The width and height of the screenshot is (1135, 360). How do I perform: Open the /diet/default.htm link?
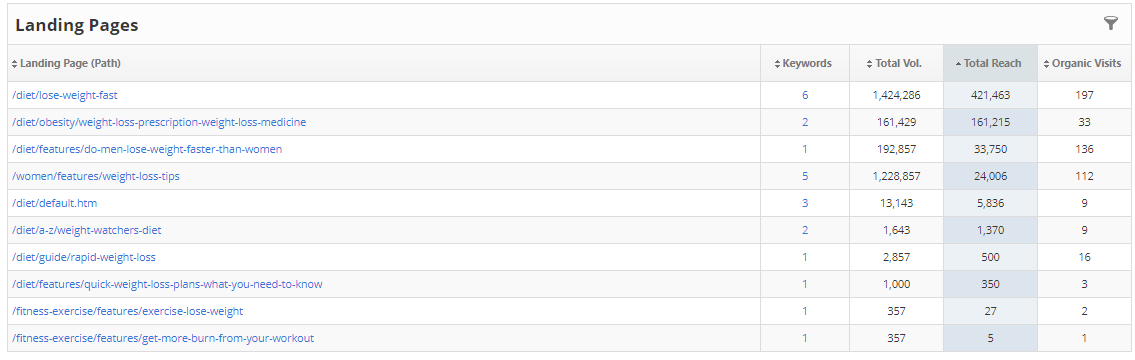(x=55, y=204)
